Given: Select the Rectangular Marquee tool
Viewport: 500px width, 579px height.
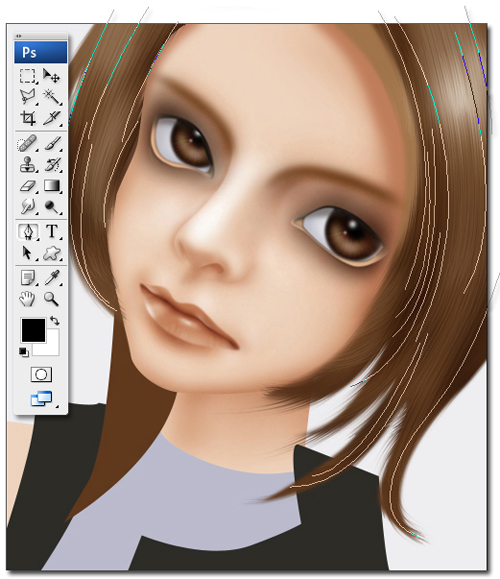Looking at the screenshot, I should (28, 75).
